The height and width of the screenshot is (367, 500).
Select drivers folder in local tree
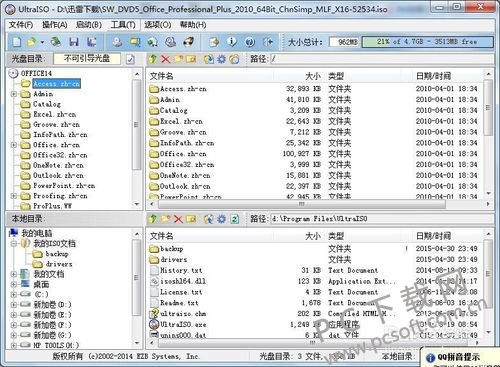click(x=59, y=264)
